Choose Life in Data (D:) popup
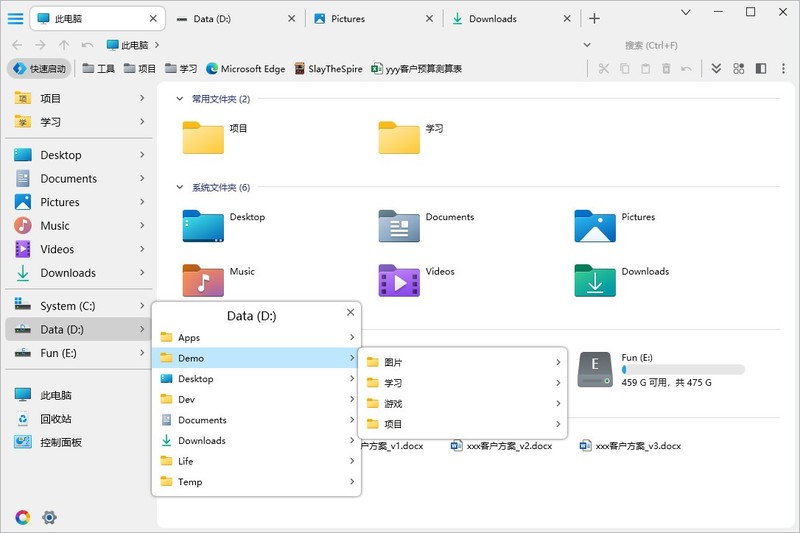Image resolution: width=800 pixels, height=533 pixels. point(257,461)
